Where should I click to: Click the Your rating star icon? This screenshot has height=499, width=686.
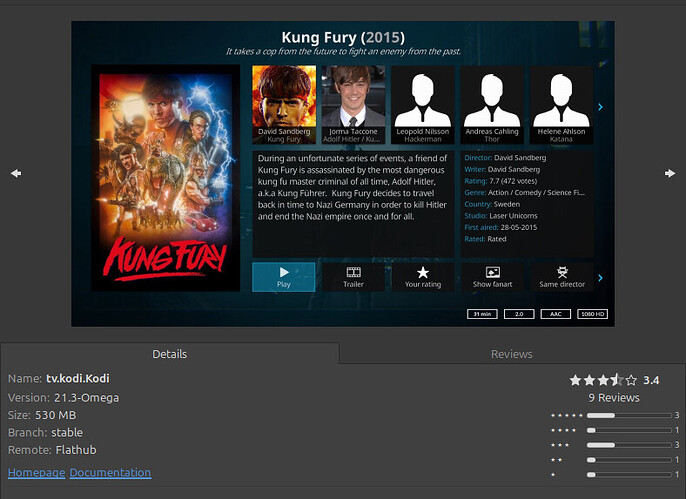(x=423, y=272)
